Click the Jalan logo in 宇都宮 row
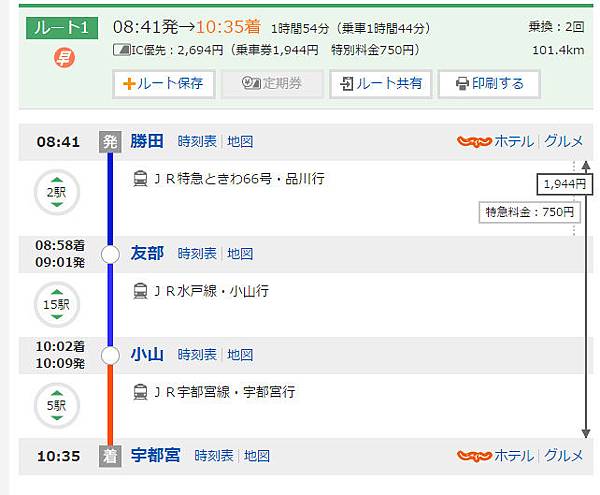Screen dimensions: 600x495 474,456
